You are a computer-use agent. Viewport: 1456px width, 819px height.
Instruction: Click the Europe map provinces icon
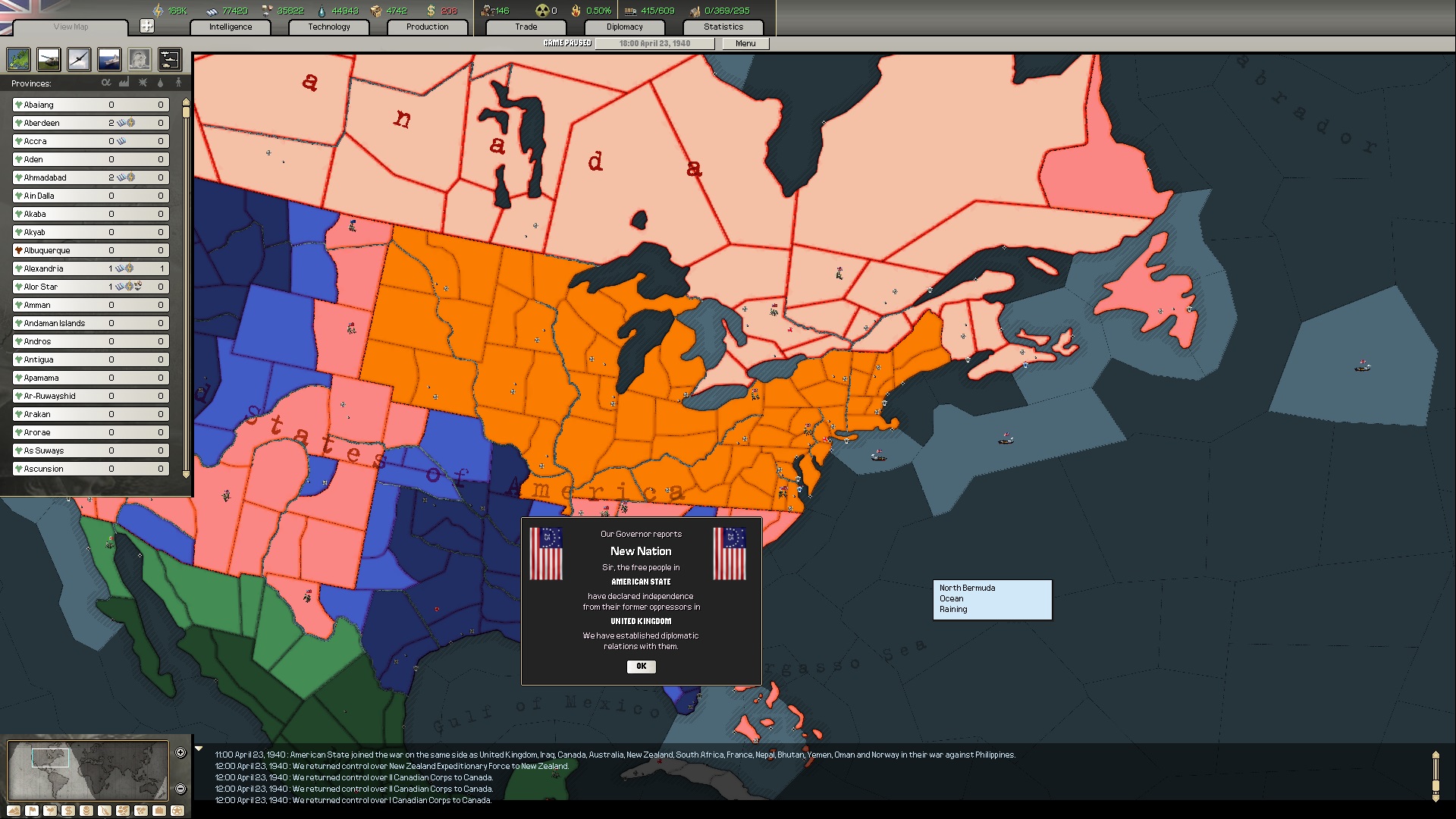pos(18,59)
